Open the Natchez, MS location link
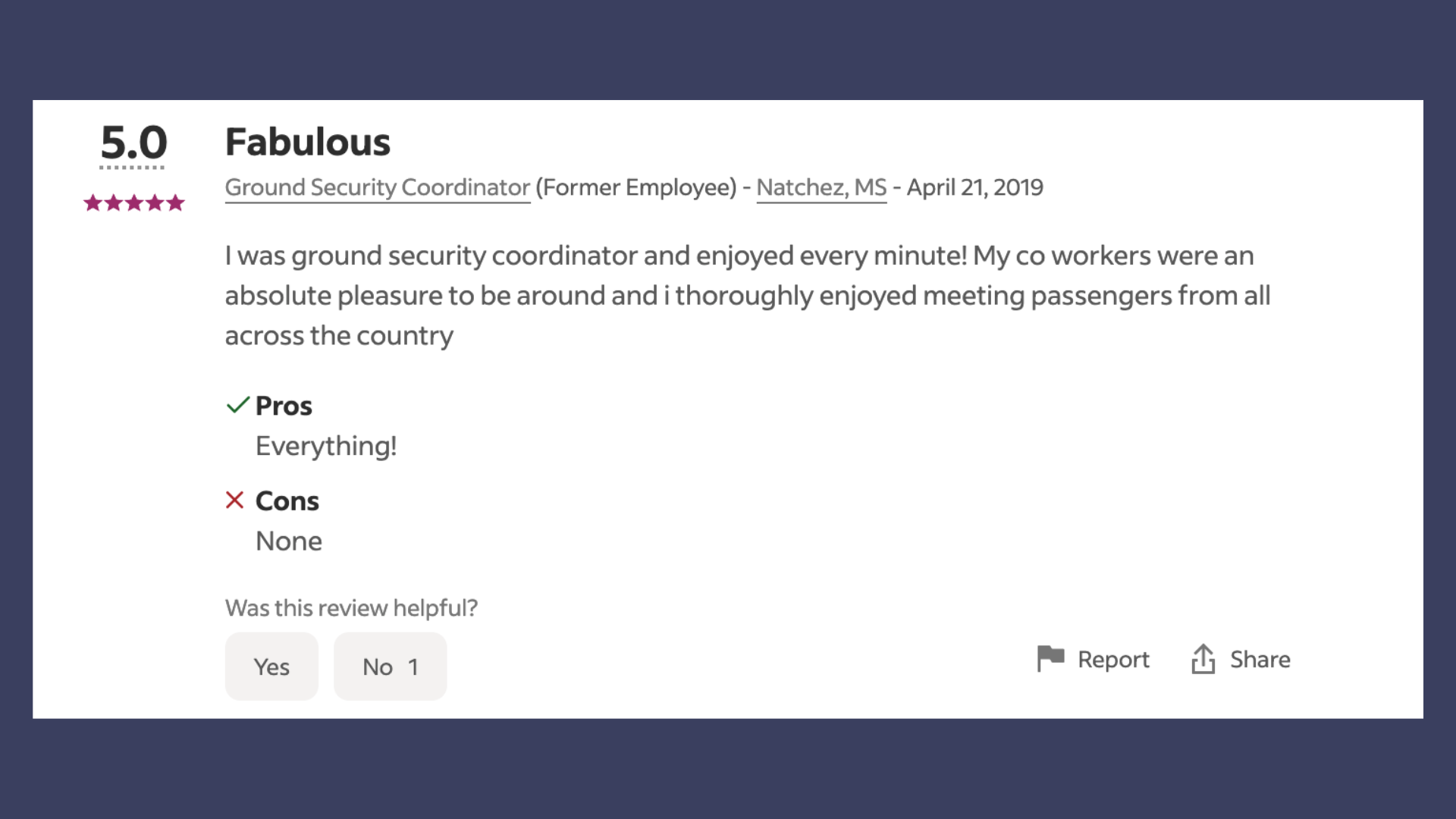 [x=821, y=187]
